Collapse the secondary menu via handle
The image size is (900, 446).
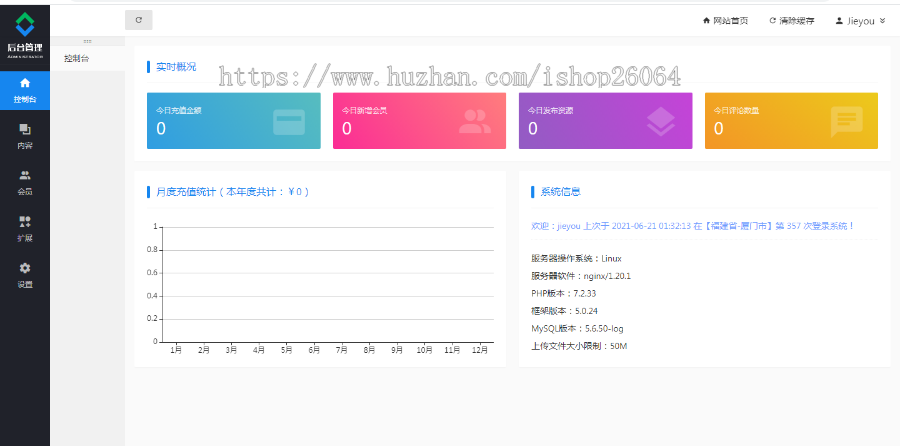point(87,41)
